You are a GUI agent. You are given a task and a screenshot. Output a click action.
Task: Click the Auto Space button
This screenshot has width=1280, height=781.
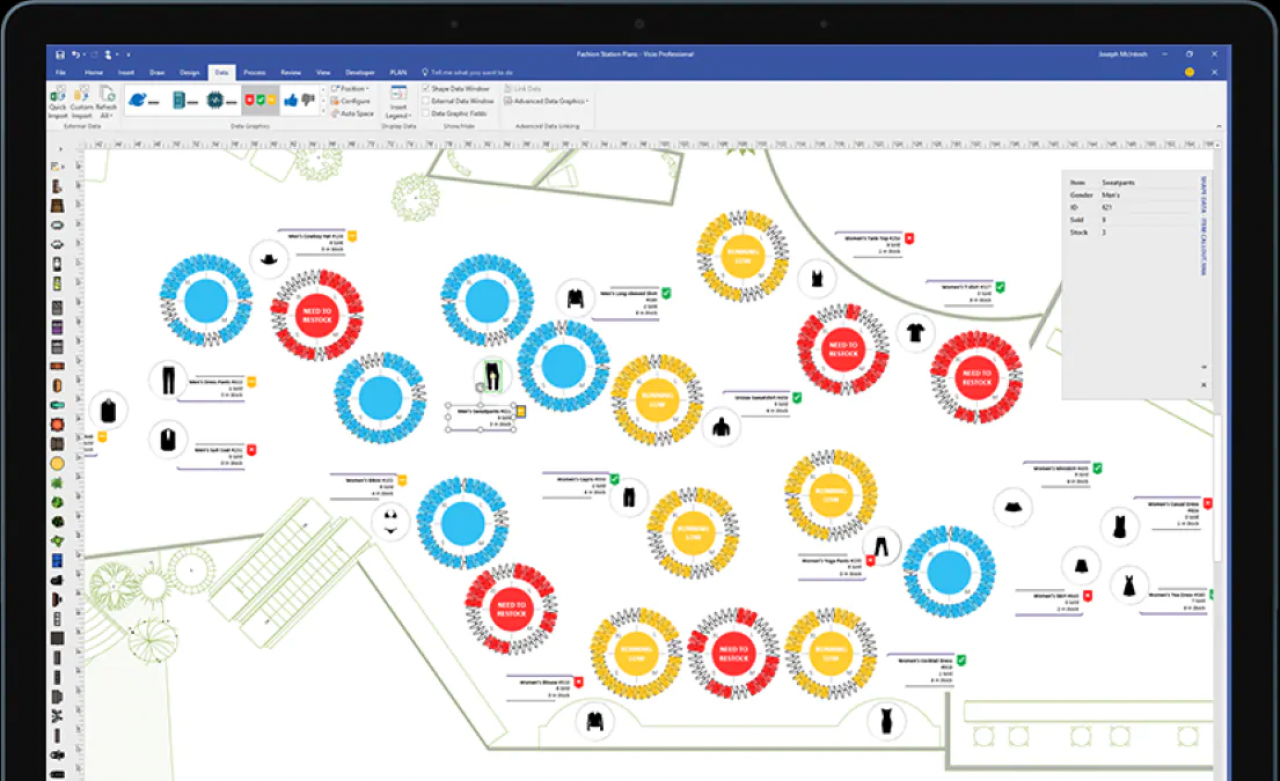(352, 113)
